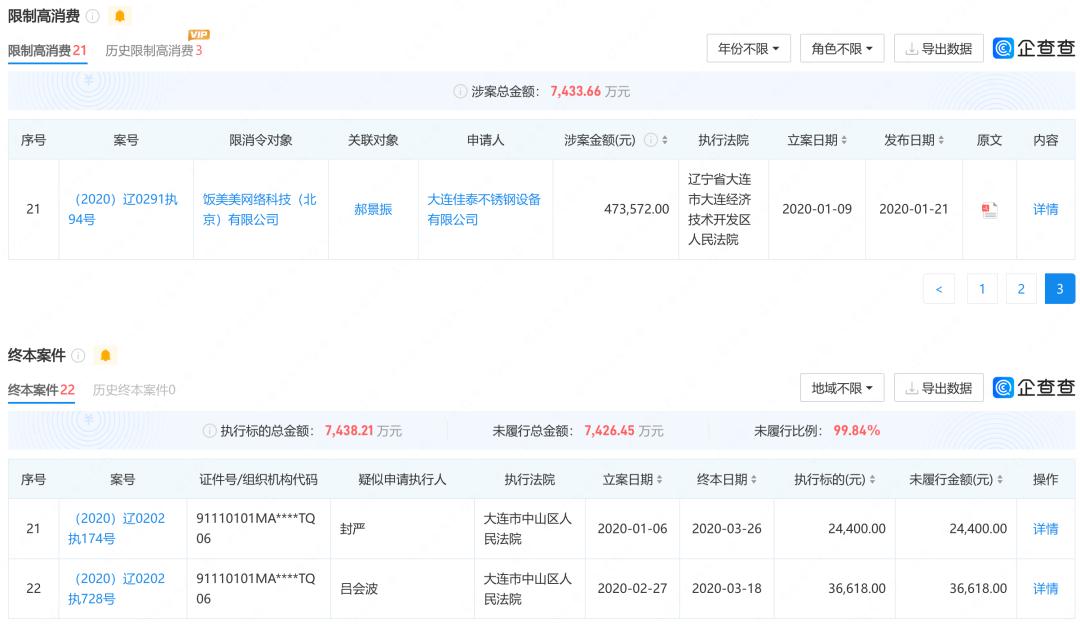Image resolution: width=1080 pixels, height=624 pixels.
Task: Click unfulfilled total 7,426.45 万元
Action: [x=624, y=431]
